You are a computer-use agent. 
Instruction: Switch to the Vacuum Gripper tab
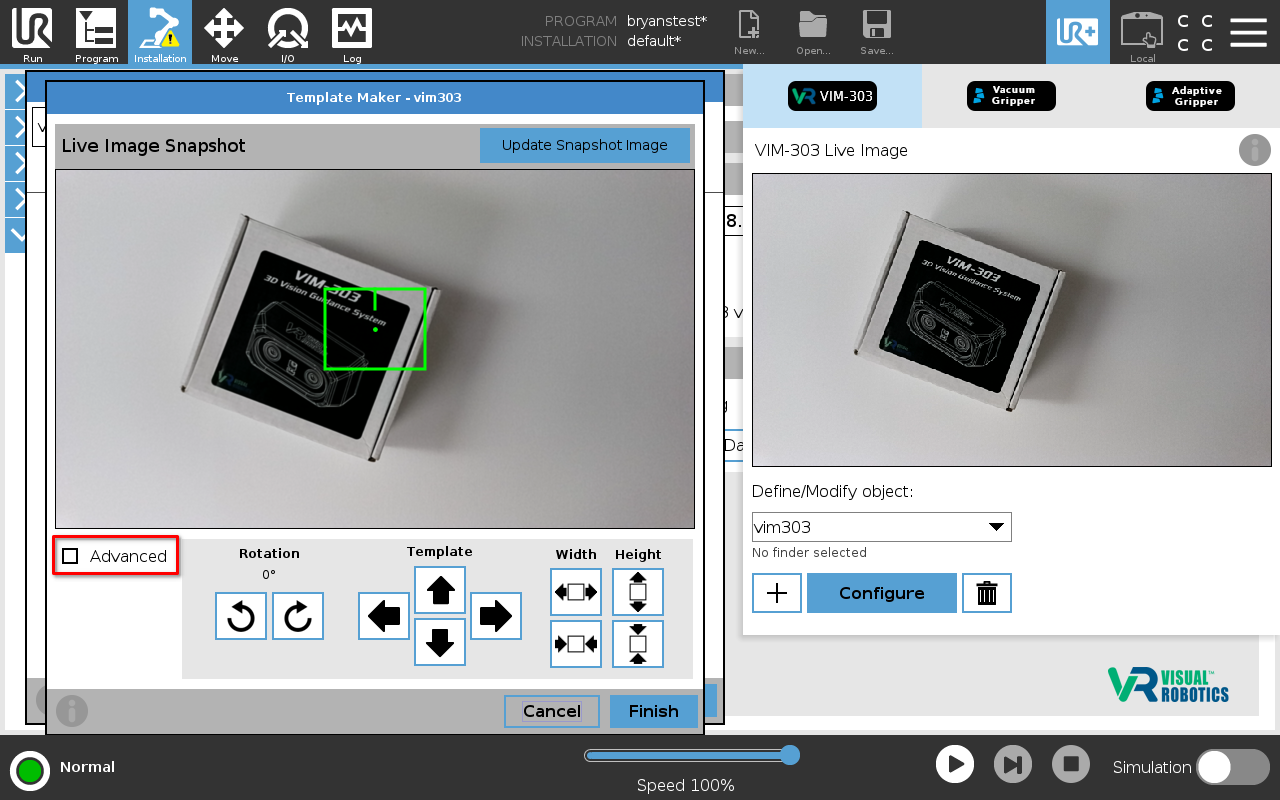pyautogui.click(x=1011, y=96)
